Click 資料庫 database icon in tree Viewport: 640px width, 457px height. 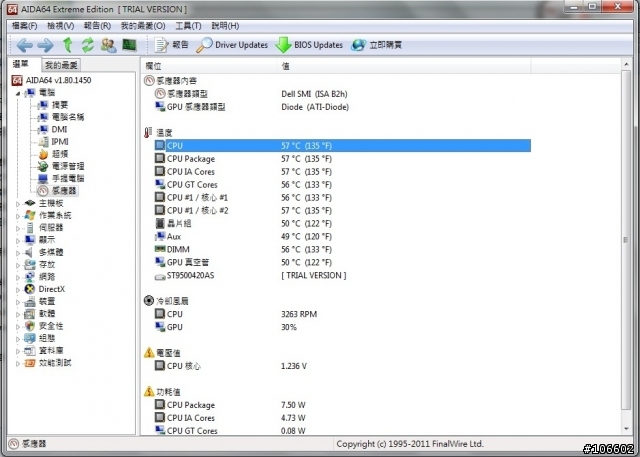coord(30,351)
